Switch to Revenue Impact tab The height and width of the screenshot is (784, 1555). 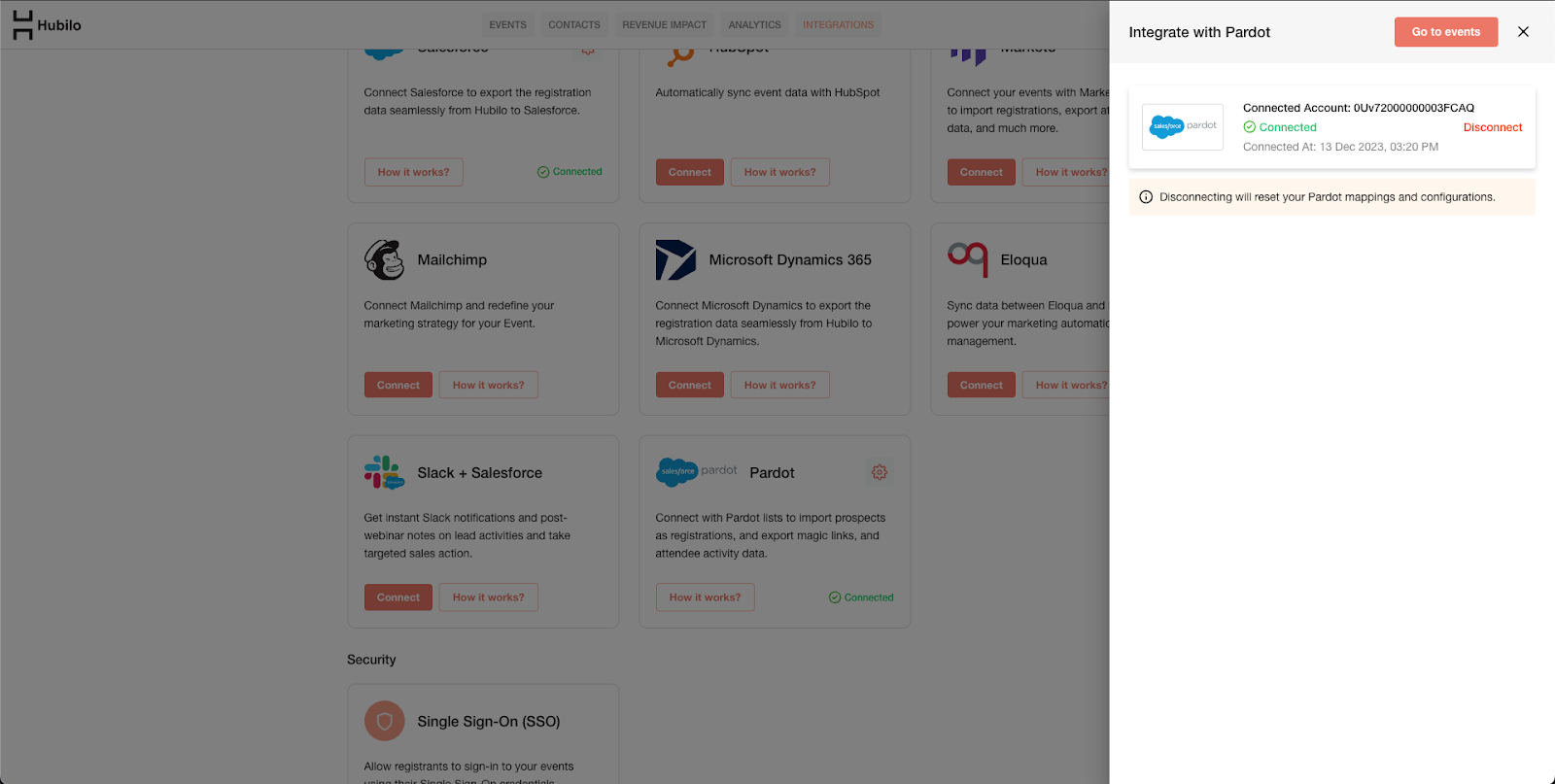[x=665, y=25]
